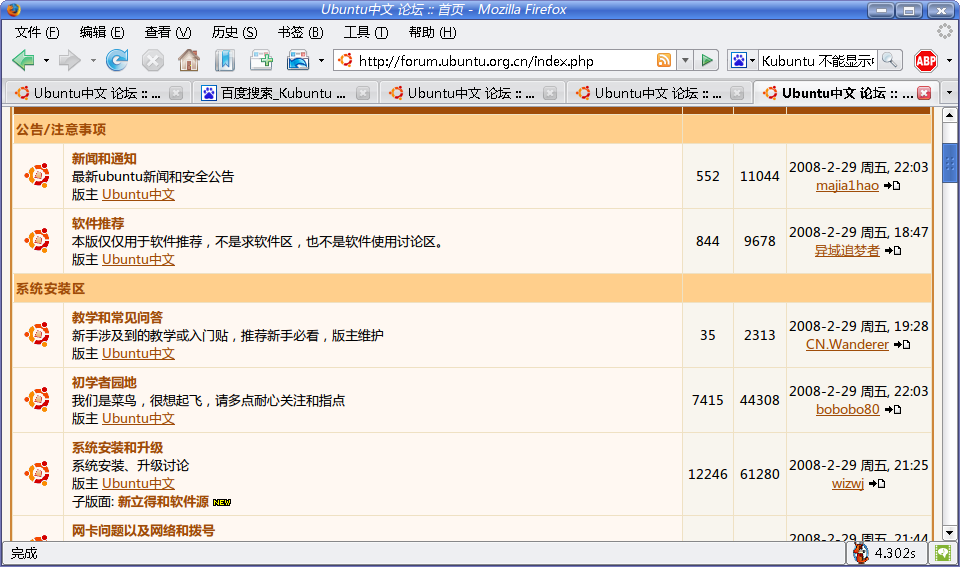The image size is (960, 567).
Task: Click the search box containing Kubuntu 不能显示
Action: [x=818, y=60]
